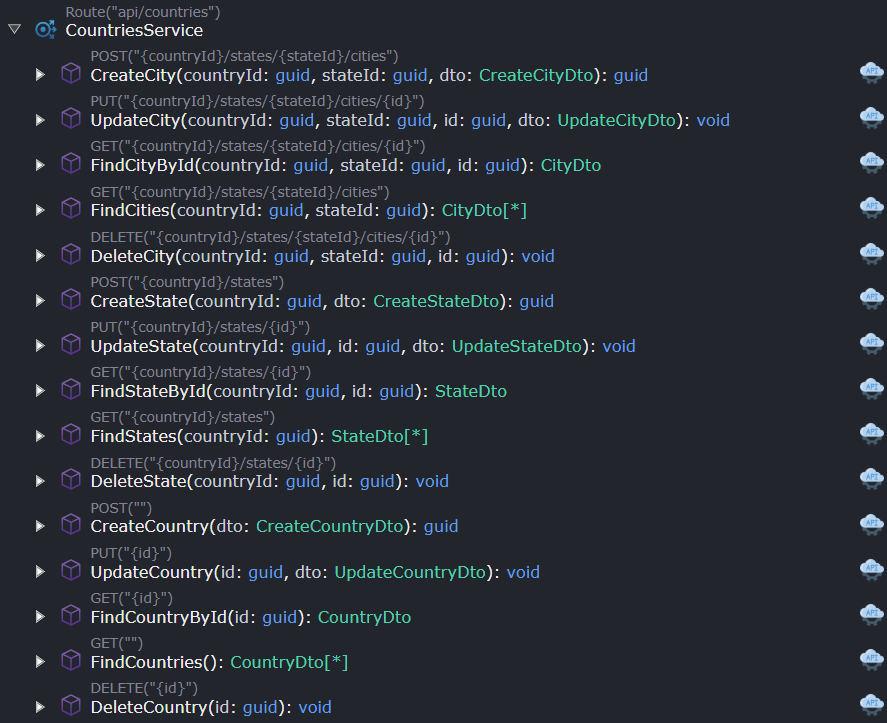
Task: Click the CountriesService service icon
Action: pyautogui.click(x=45, y=30)
